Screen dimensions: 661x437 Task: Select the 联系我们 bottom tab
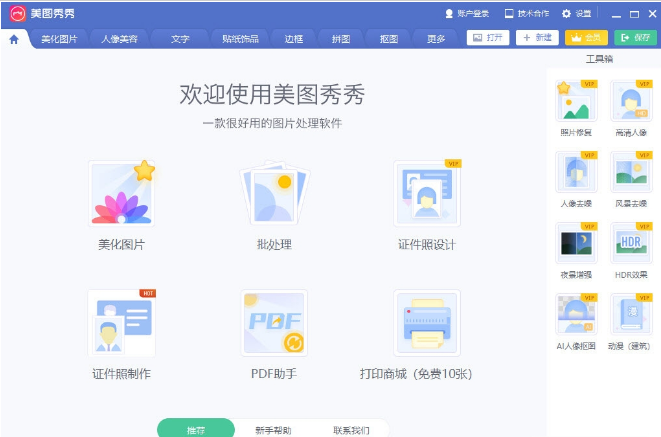click(x=351, y=430)
